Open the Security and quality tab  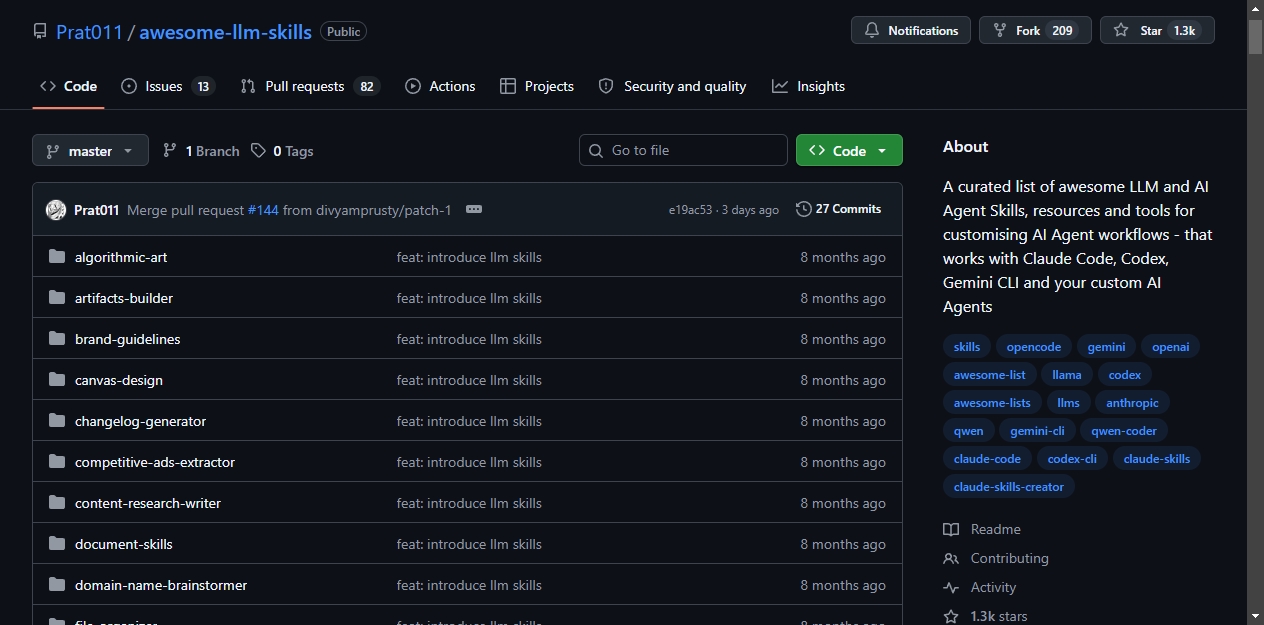(672, 86)
